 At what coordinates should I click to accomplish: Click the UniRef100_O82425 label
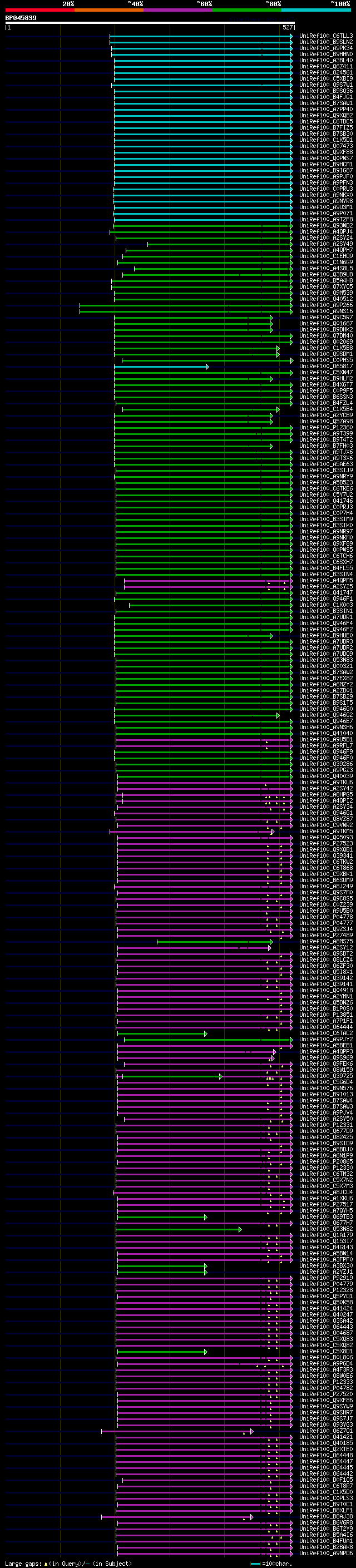click(x=326, y=1137)
